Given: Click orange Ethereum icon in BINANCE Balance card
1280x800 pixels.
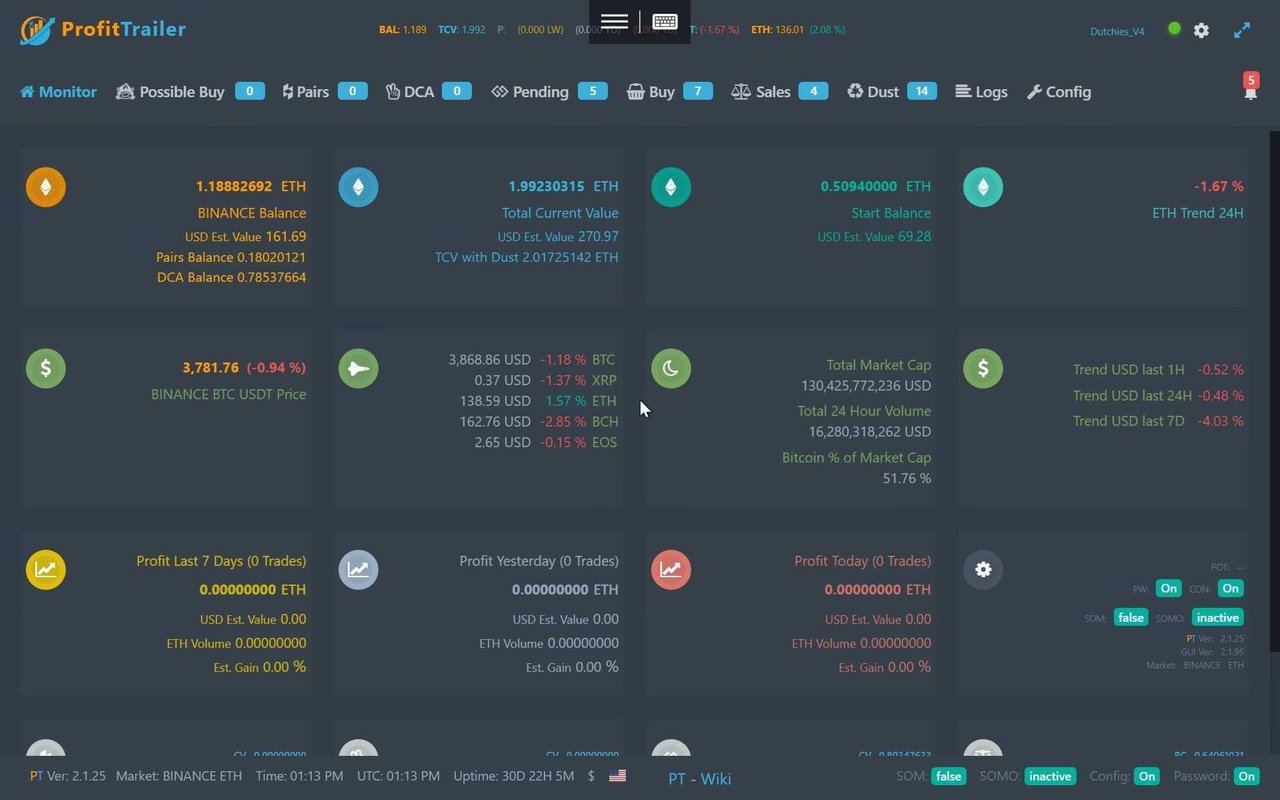Looking at the screenshot, I should tap(46, 187).
